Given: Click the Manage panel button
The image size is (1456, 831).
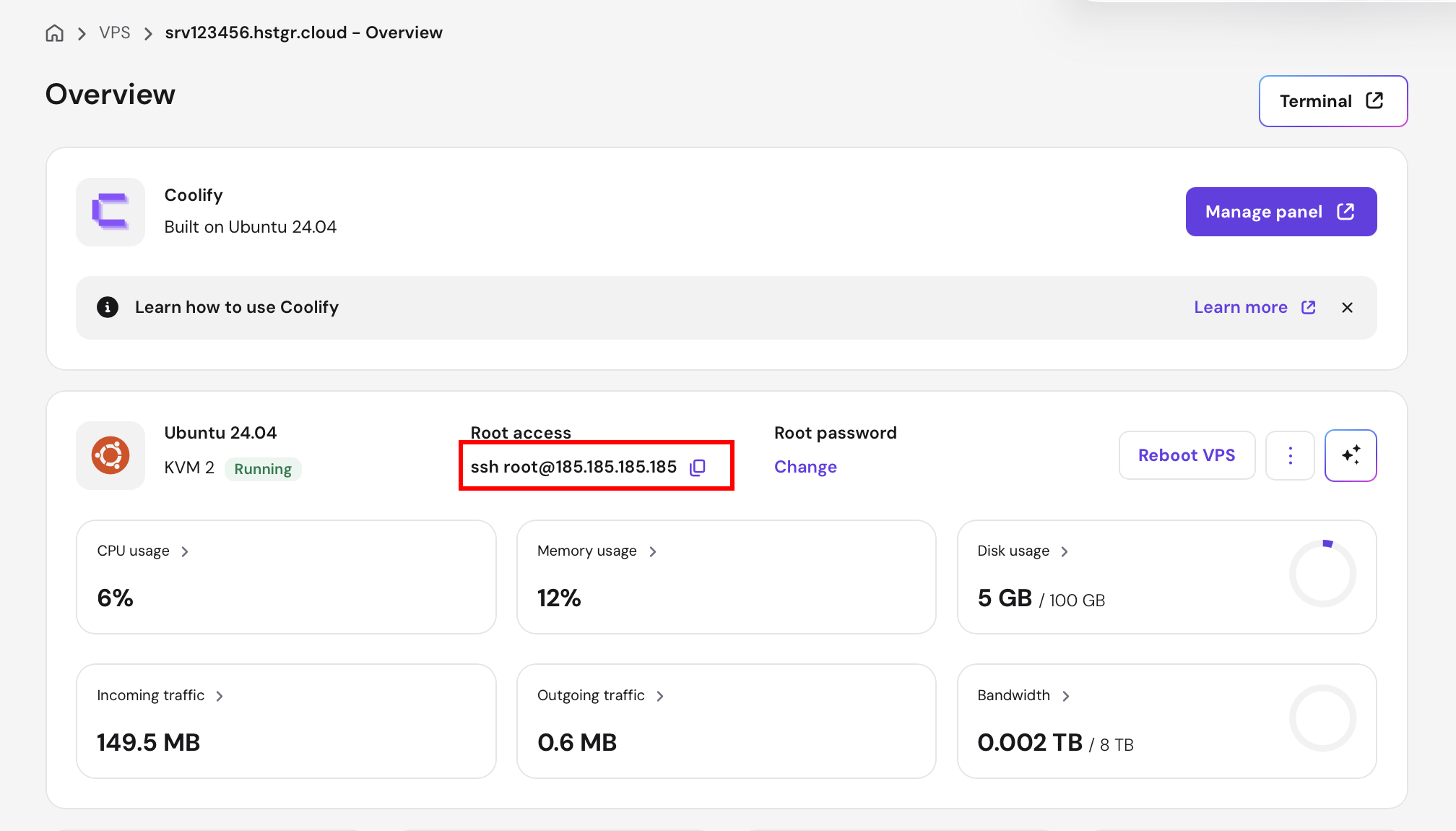Looking at the screenshot, I should pyautogui.click(x=1280, y=212).
